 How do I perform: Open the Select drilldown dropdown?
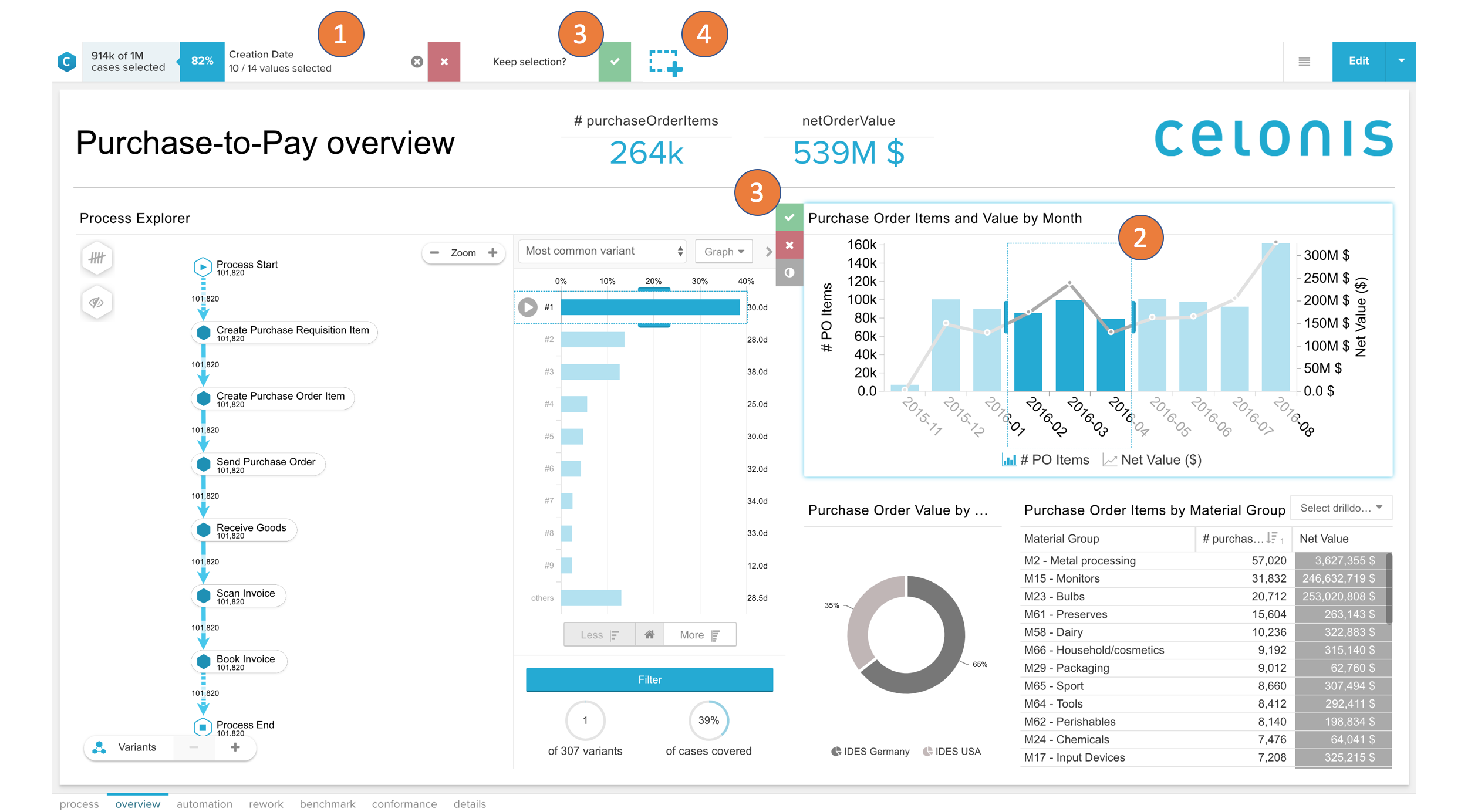click(1341, 507)
